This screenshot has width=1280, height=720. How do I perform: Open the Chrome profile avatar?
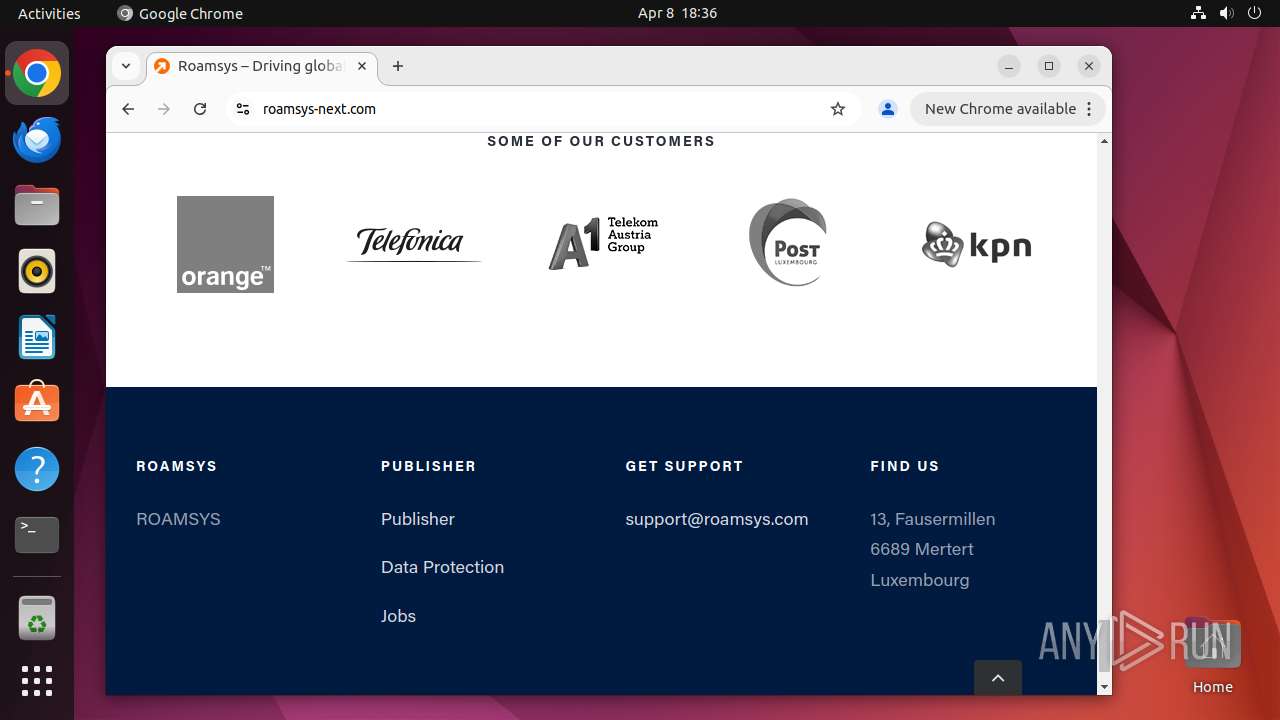coord(887,109)
